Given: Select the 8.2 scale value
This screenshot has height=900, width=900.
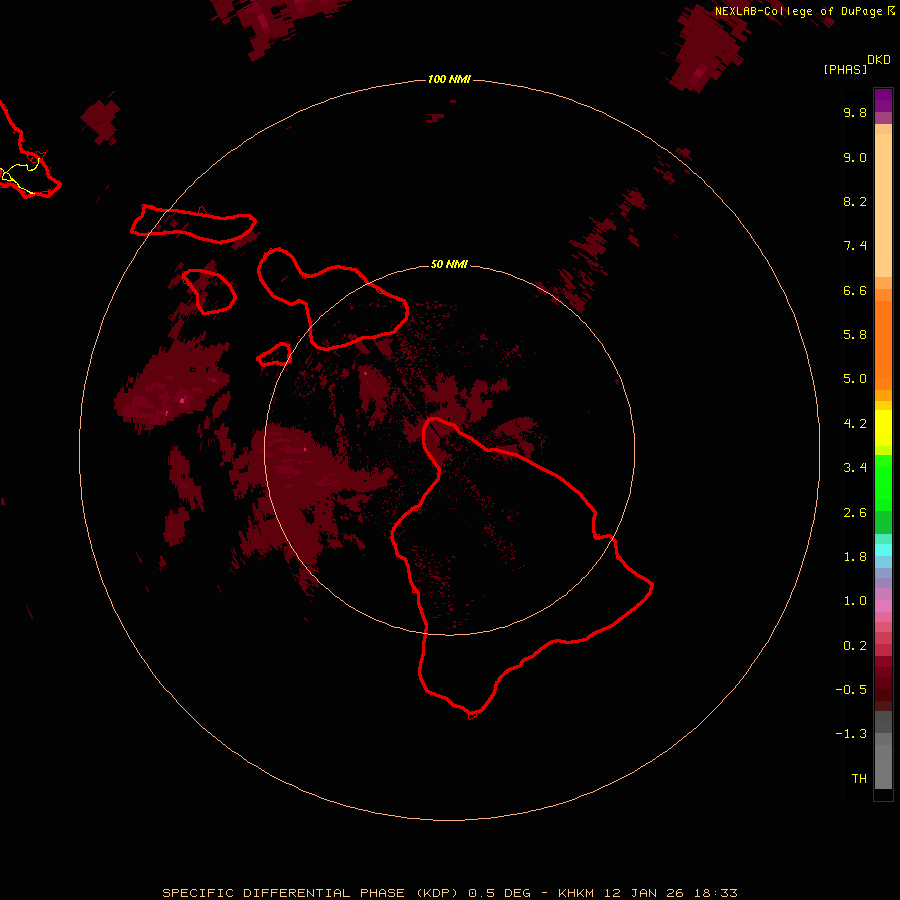Looking at the screenshot, I should [x=855, y=201].
